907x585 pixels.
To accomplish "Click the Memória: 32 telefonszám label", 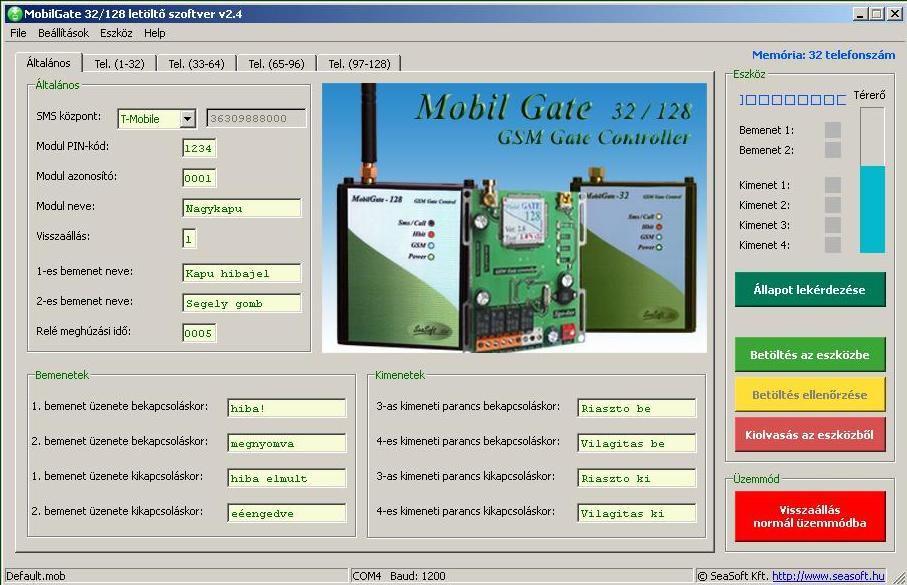I will [823, 55].
